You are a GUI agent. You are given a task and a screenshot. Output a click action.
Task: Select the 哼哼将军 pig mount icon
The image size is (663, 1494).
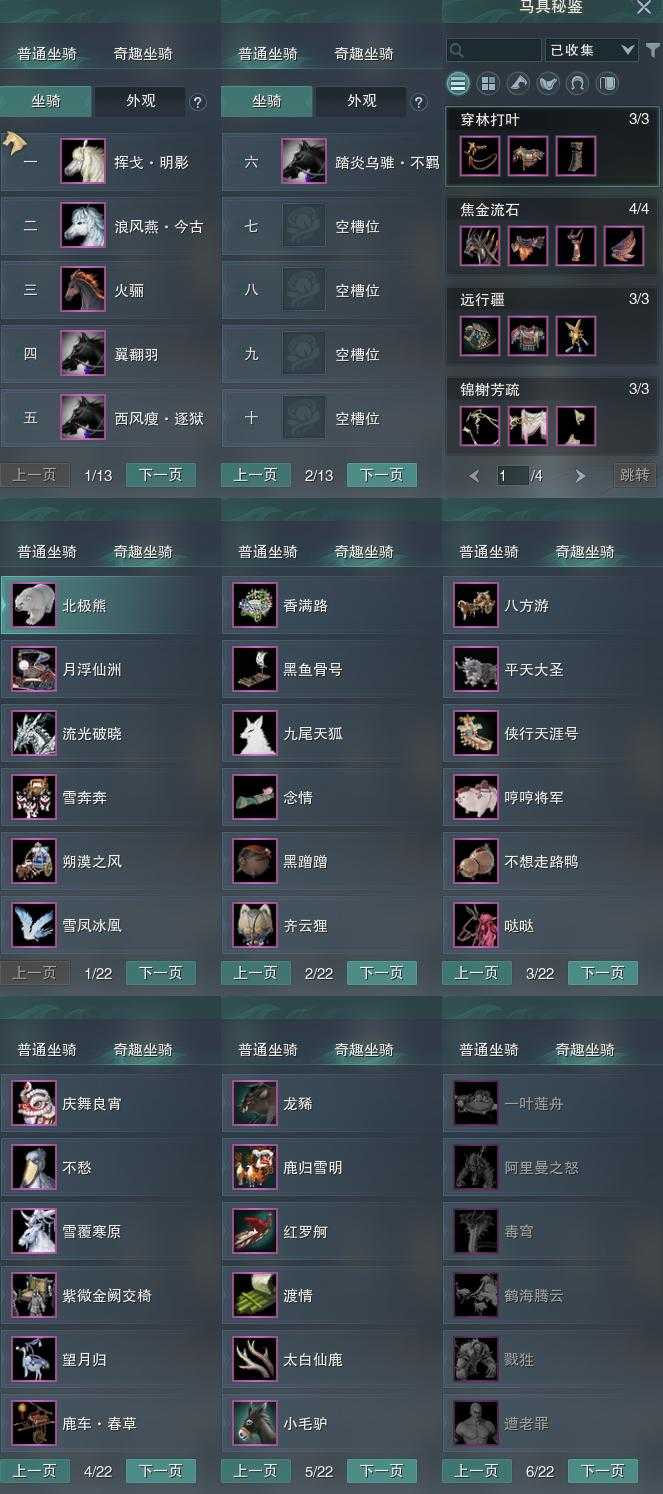point(476,798)
